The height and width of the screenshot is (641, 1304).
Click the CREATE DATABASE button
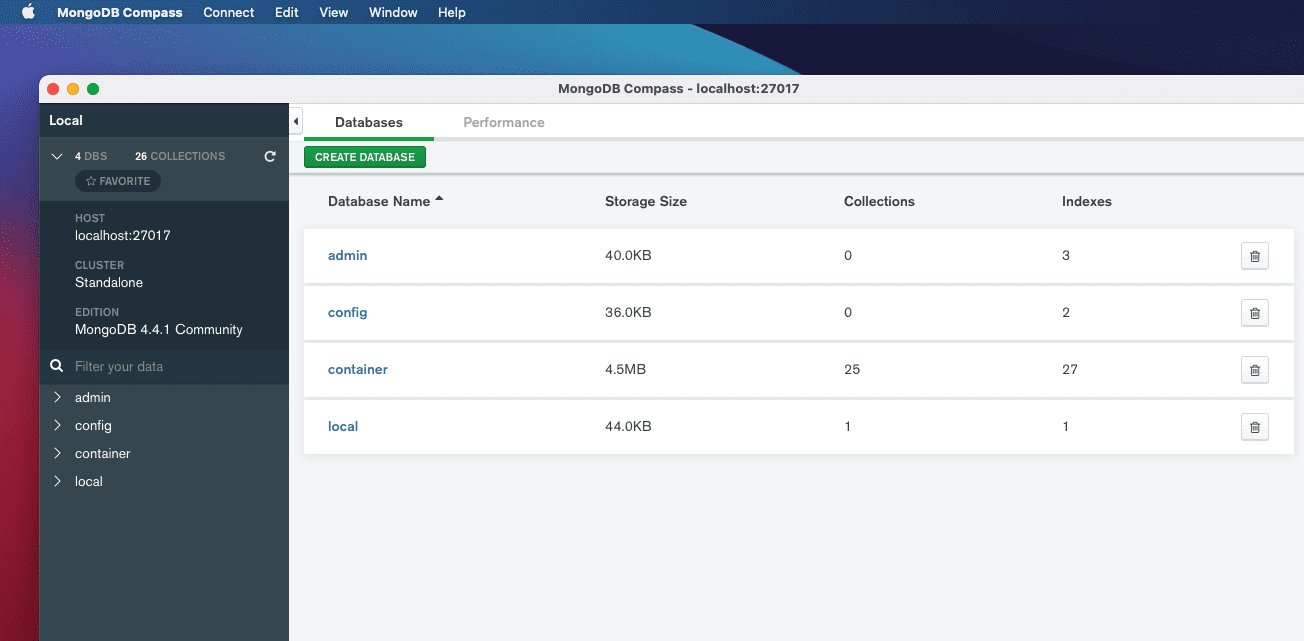[x=365, y=157]
